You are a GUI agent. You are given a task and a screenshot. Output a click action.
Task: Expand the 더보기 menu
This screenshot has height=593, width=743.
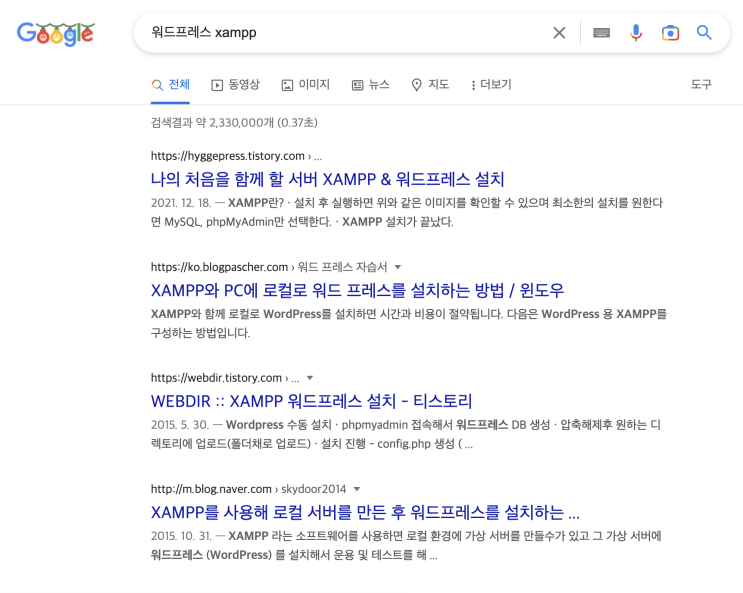pyautogui.click(x=491, y=85)
